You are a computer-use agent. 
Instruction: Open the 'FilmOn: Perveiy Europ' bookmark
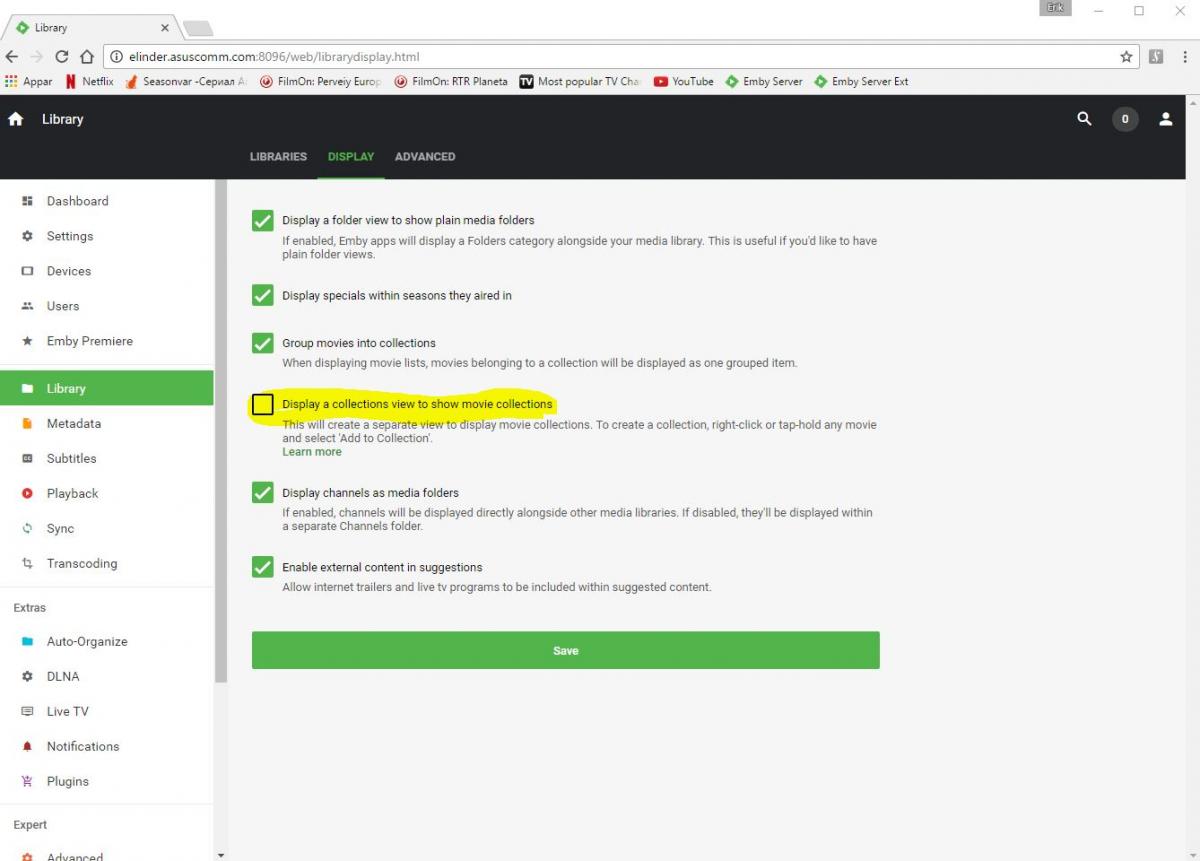click(321, 82)
